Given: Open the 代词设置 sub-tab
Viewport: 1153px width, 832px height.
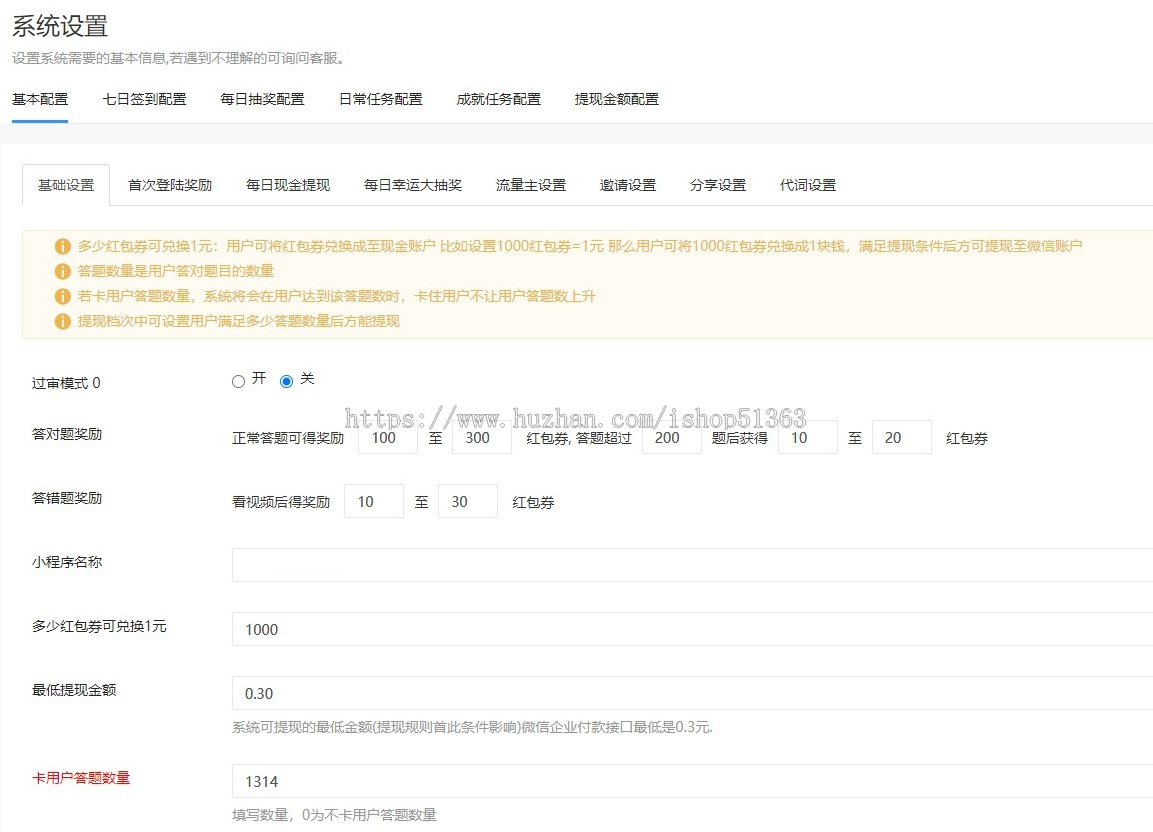Looking at the screenshot, I should point(808,185).
